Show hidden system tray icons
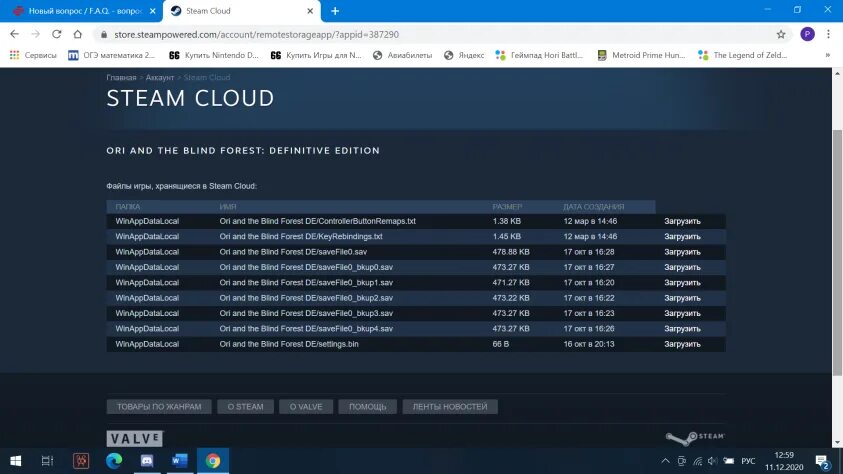This screenshot has width=843, height=474. coord(666,461)
